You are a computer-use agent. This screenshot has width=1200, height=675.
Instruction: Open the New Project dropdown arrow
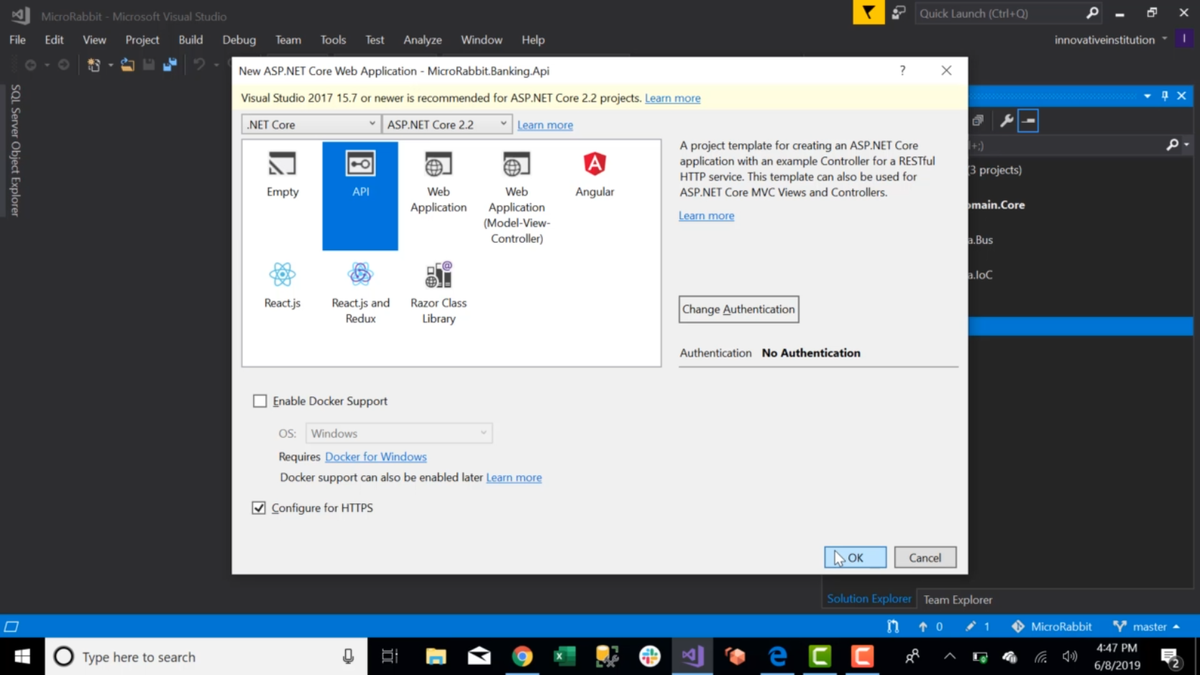point(110,65)
